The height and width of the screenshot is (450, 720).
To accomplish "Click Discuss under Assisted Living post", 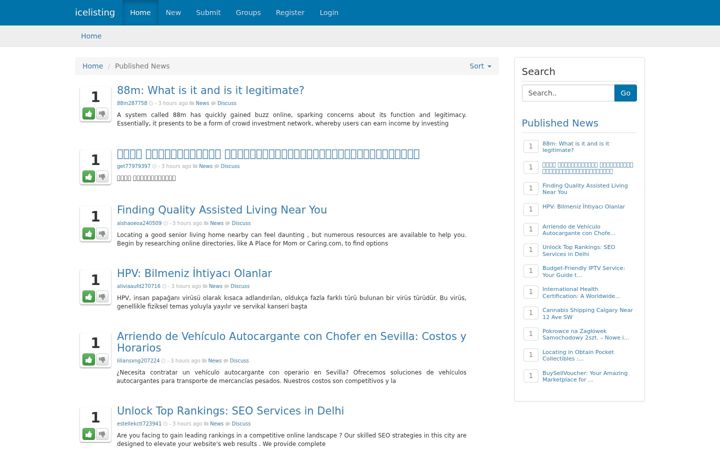I will [241, 223].
